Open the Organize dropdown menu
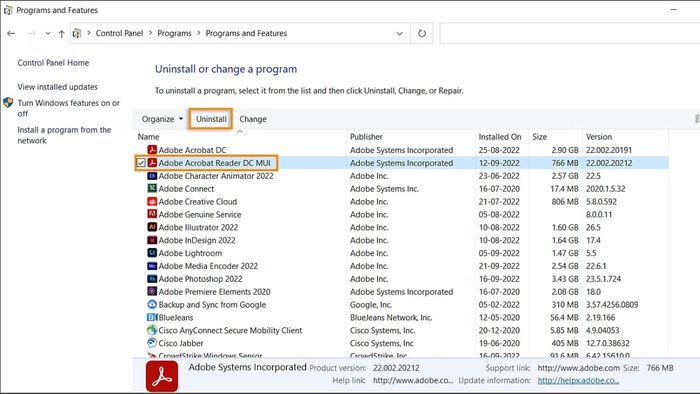 [162, 119]
